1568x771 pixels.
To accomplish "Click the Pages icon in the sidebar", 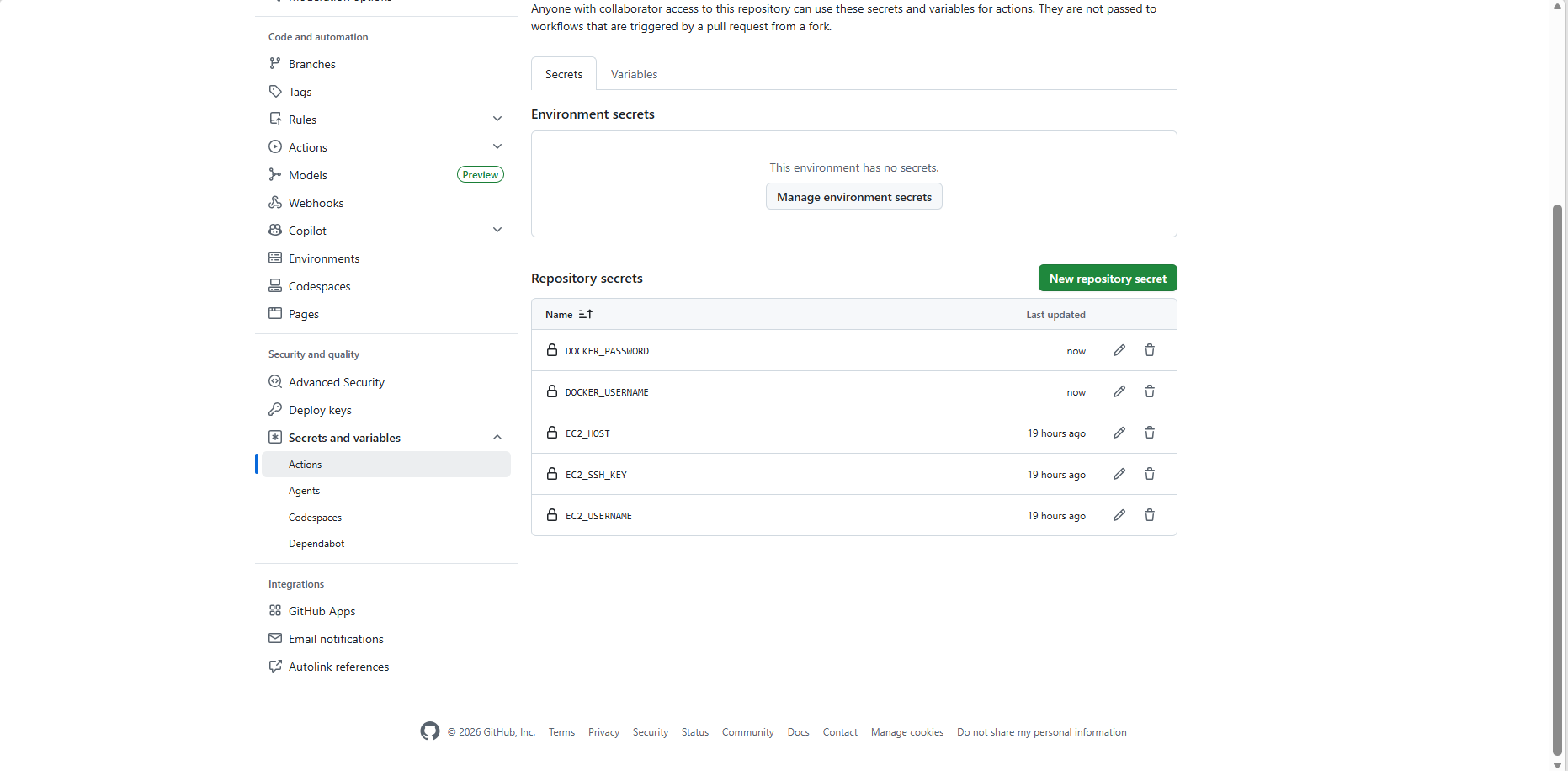I will [x=275, y=313].
